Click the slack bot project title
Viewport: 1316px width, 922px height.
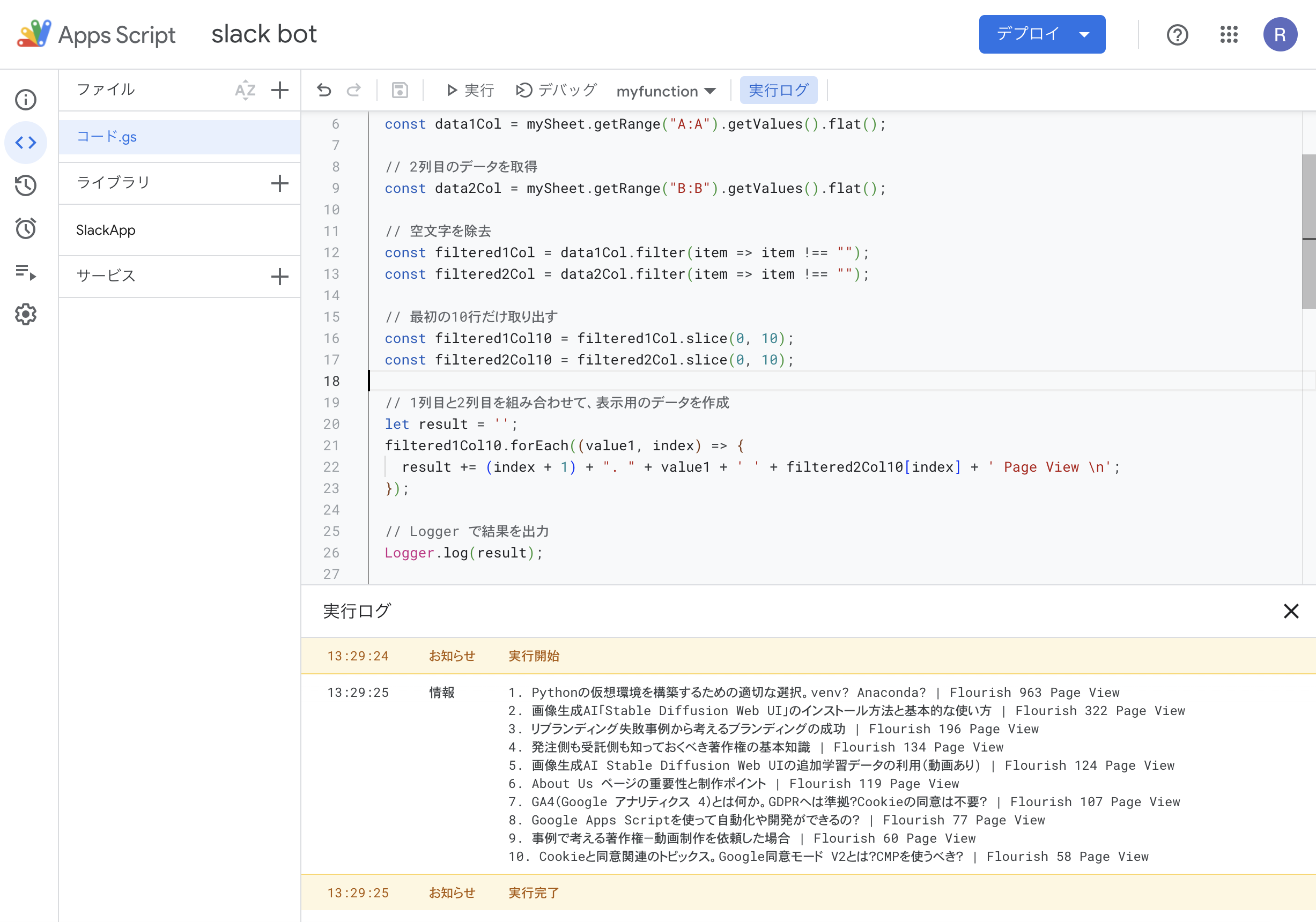264,34
